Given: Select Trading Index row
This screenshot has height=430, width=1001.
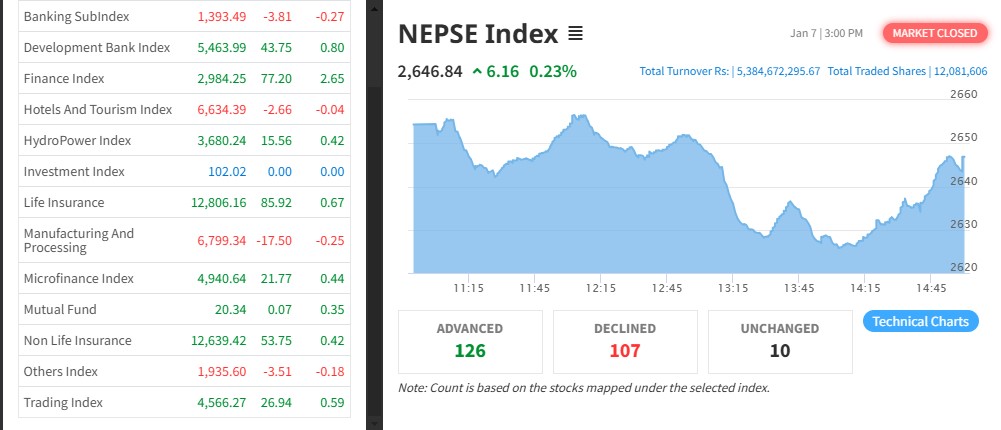Looking at the screenshot, I should 63,403.
